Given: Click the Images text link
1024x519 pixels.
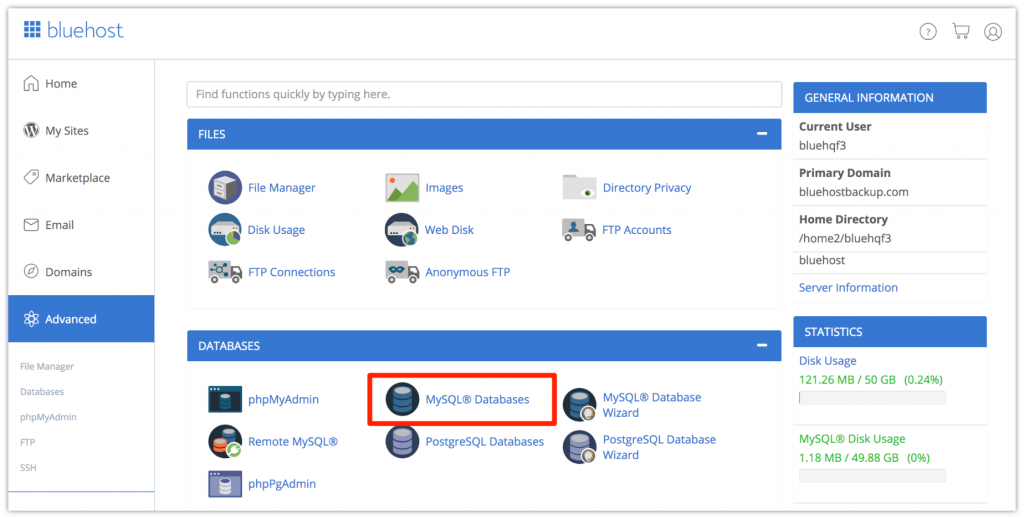Looking at the screenshot, I should click(444, 188).
